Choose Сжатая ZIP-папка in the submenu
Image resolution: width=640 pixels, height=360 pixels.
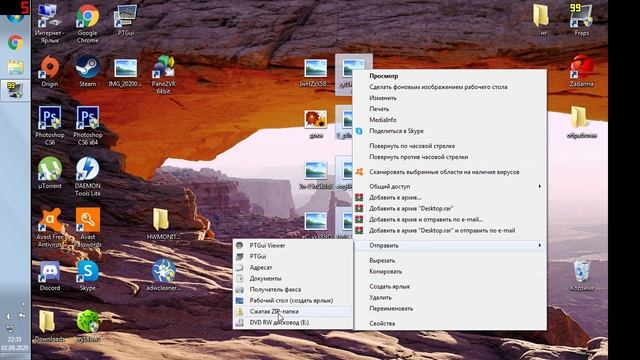coord(293,311)
